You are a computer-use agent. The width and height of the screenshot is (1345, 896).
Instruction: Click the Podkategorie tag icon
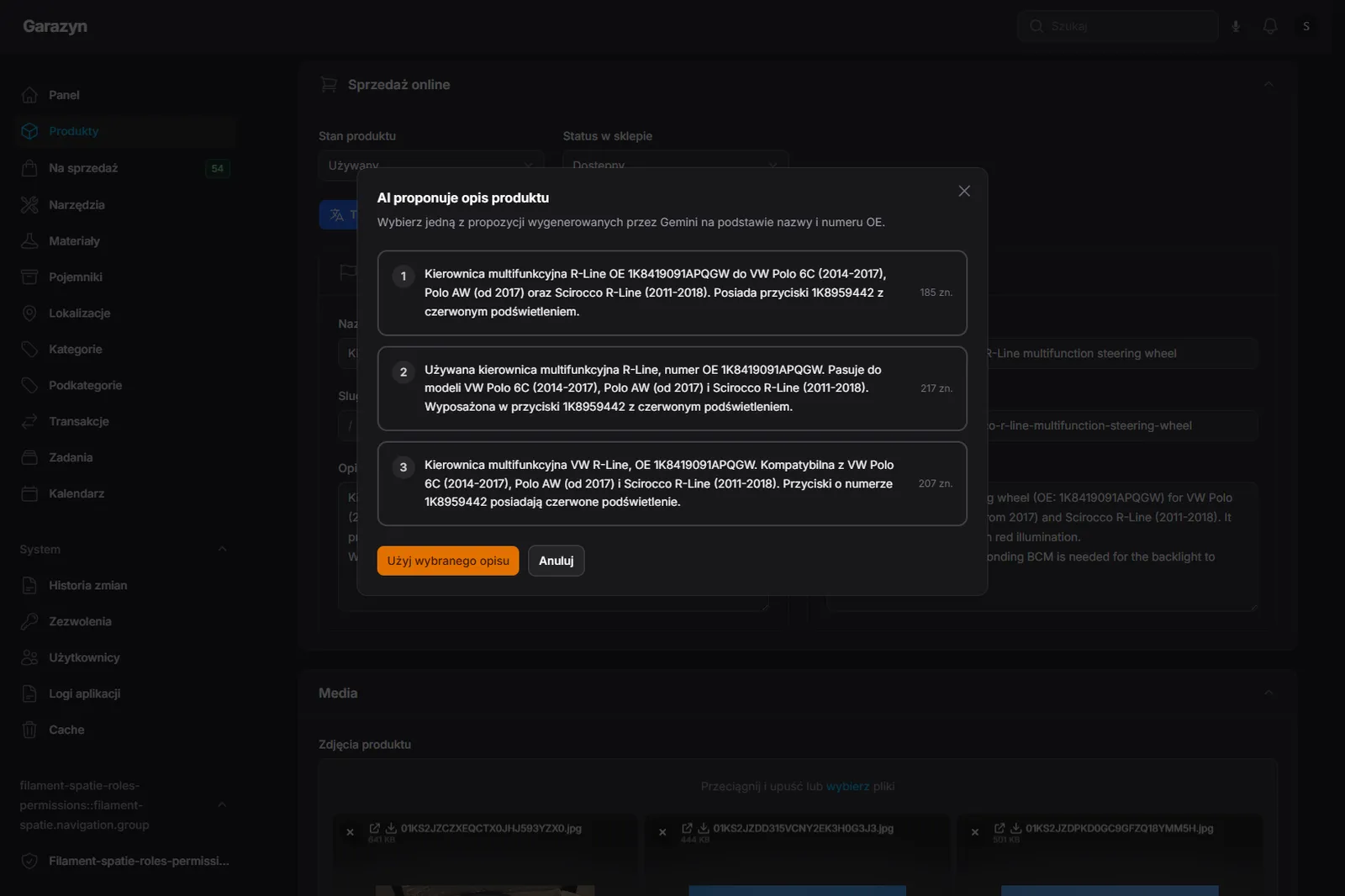pos(29,385)
